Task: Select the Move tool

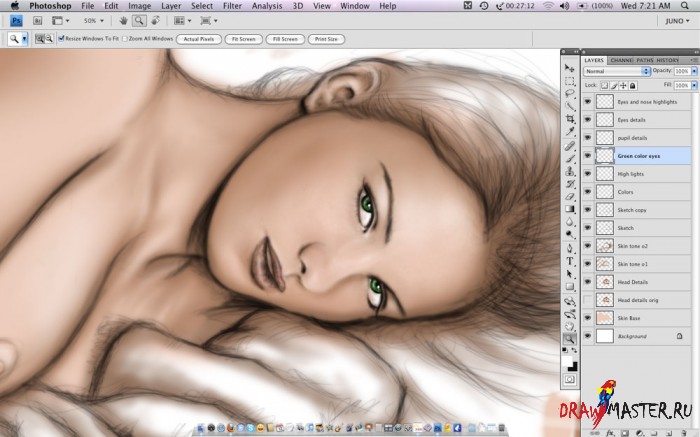Action: tap(570, 68)
